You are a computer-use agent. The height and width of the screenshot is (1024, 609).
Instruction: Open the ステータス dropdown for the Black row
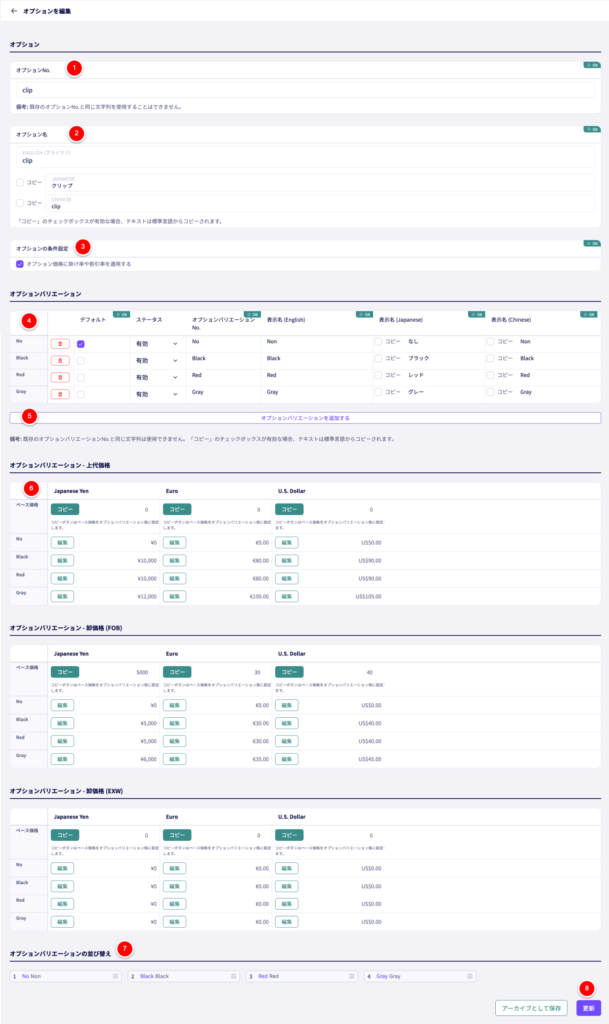[157, 360]
